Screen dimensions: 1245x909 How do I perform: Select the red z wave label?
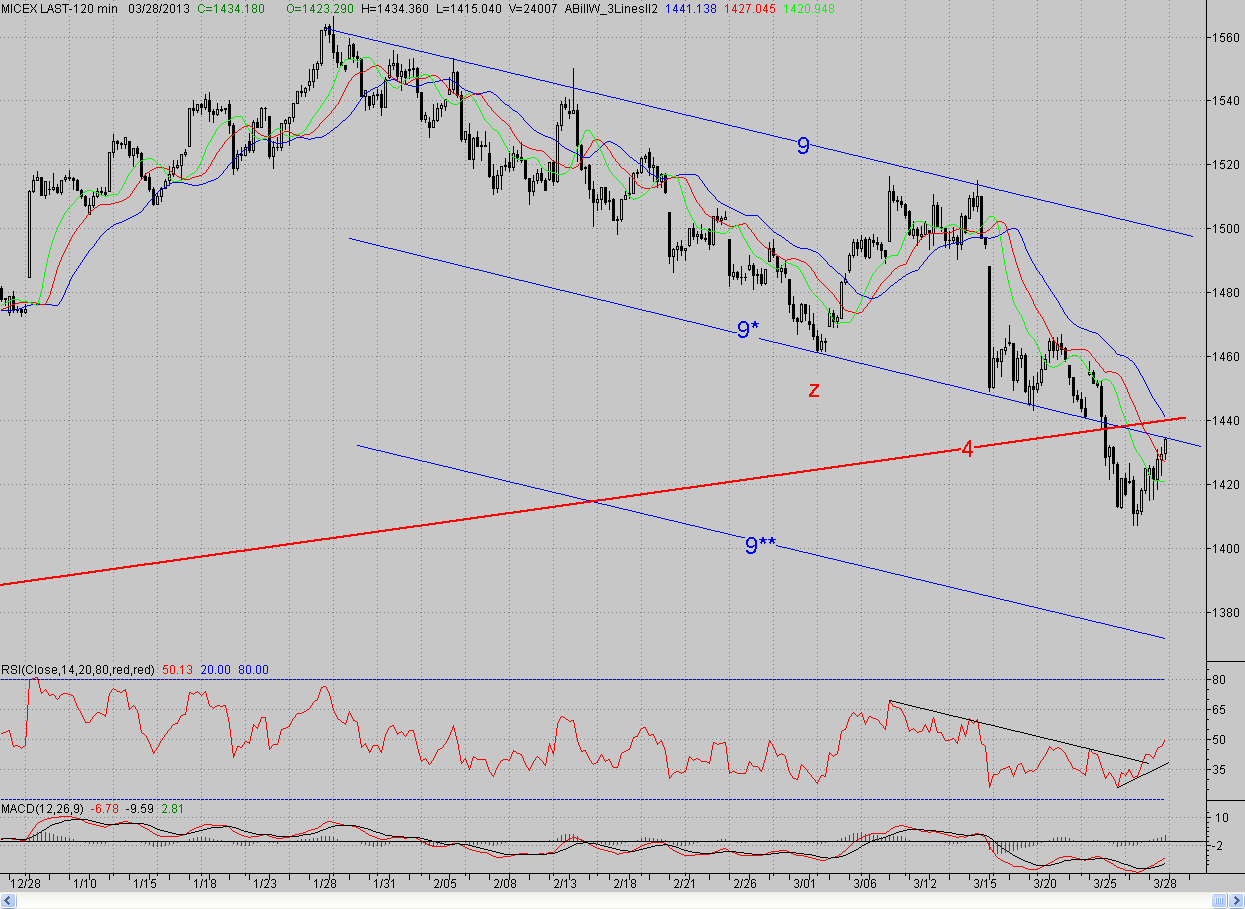(x=814, y=390)
